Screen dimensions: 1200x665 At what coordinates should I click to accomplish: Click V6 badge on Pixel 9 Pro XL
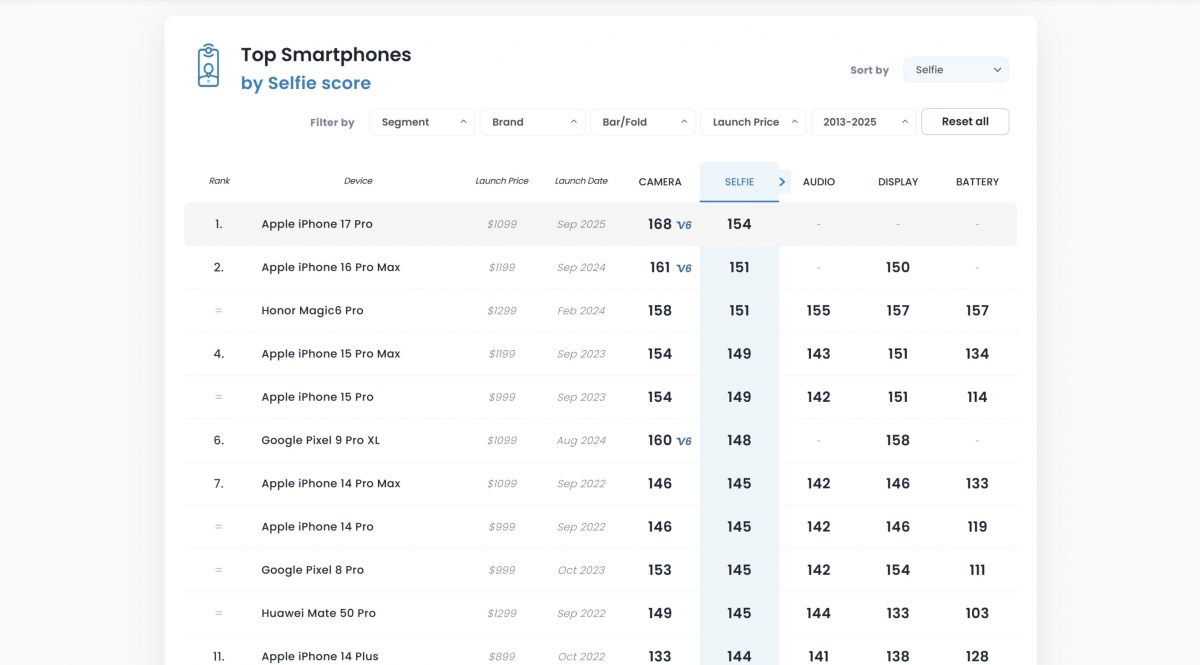(684, 441)
